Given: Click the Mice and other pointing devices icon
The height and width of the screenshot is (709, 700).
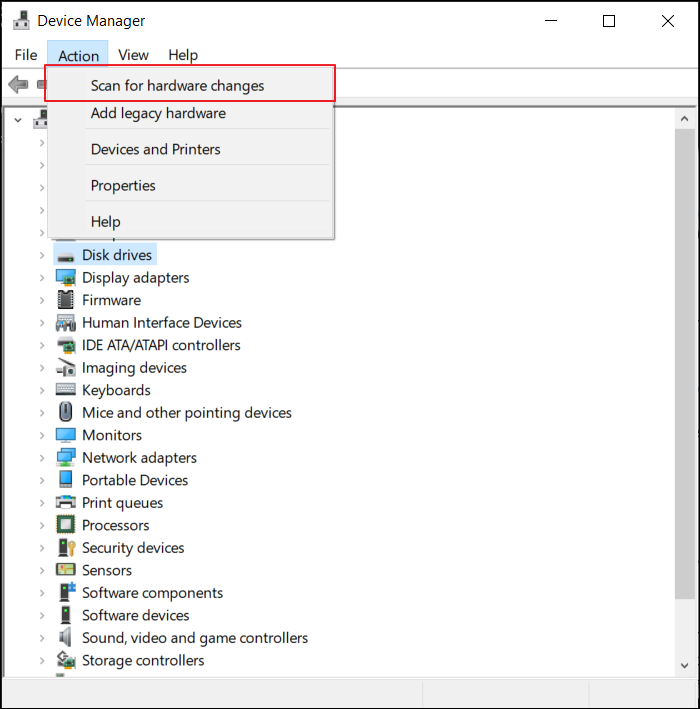Looking at the screenshot, I should click(66, 412).
